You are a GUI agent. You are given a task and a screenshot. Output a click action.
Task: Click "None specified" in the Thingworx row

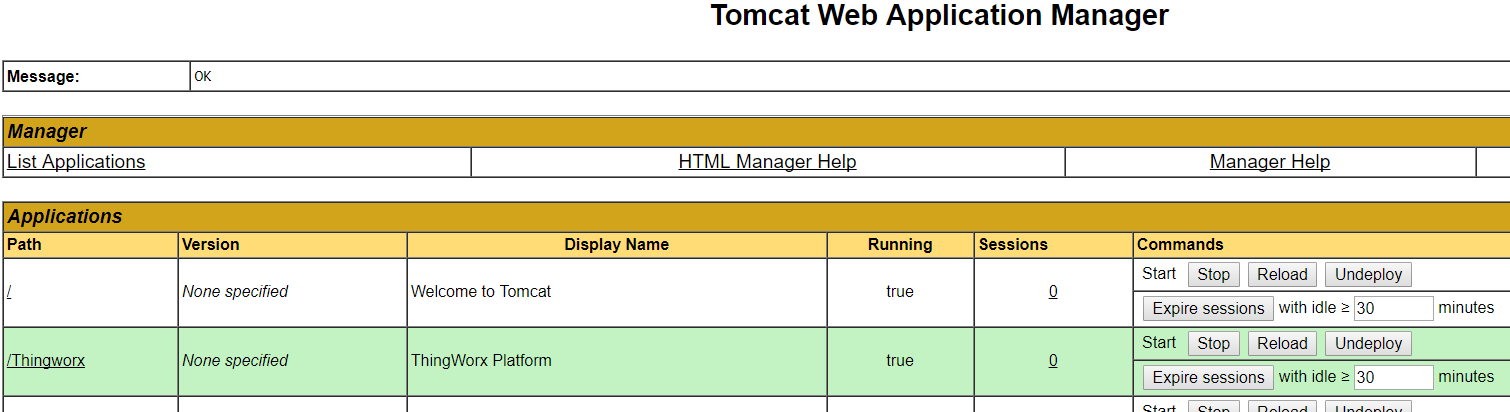[x=235, y=361]
